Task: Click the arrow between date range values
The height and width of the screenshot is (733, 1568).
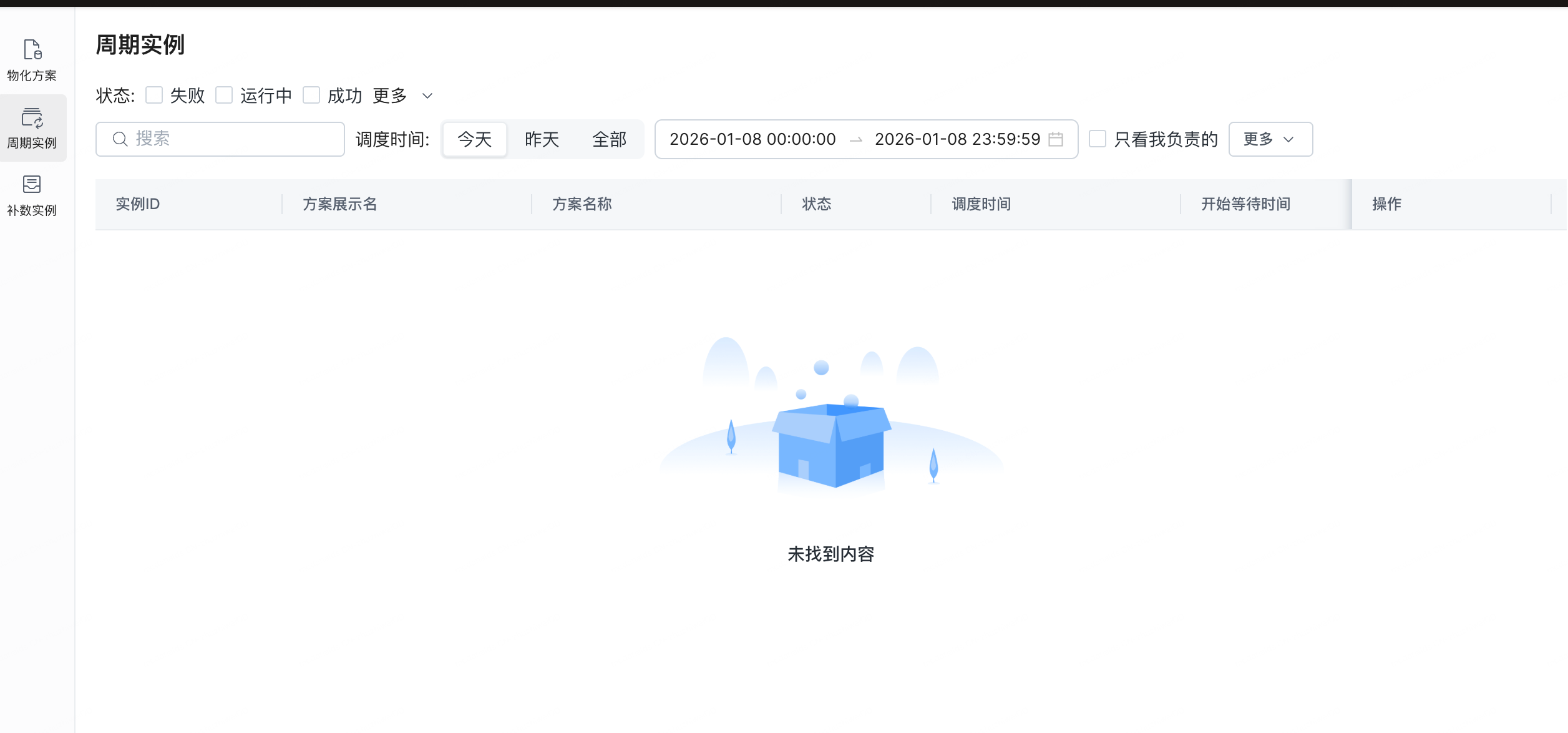Action: pyautogui.click(x=856, y=140)
